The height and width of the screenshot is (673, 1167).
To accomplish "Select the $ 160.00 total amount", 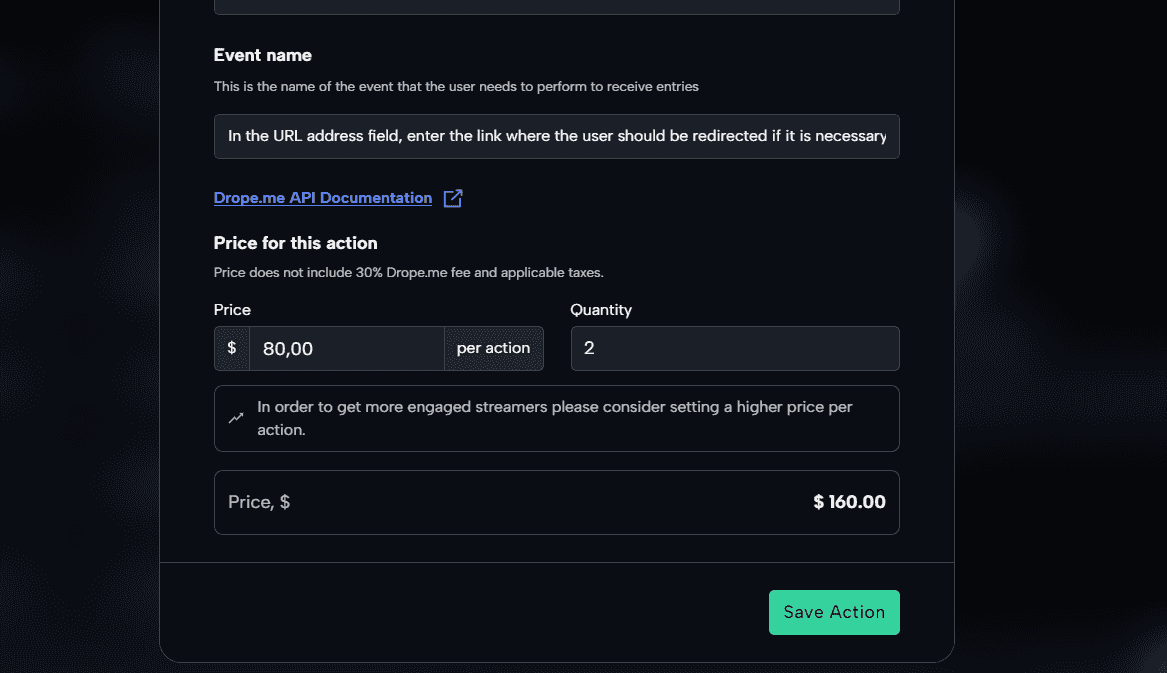I will pyautogui.click(x=849, y=502).
